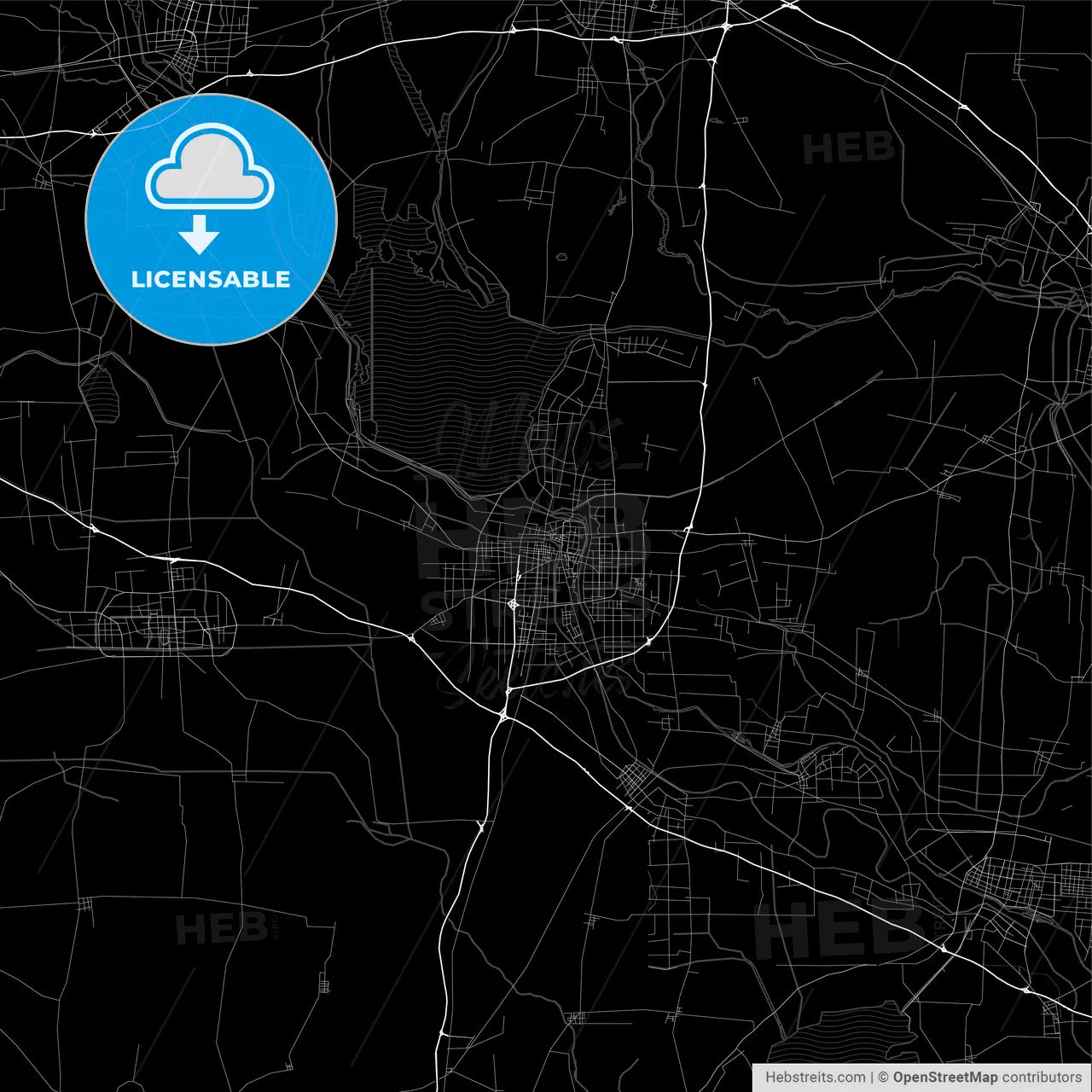Click the highway interchange at the top edge

(x=725, y=27)
